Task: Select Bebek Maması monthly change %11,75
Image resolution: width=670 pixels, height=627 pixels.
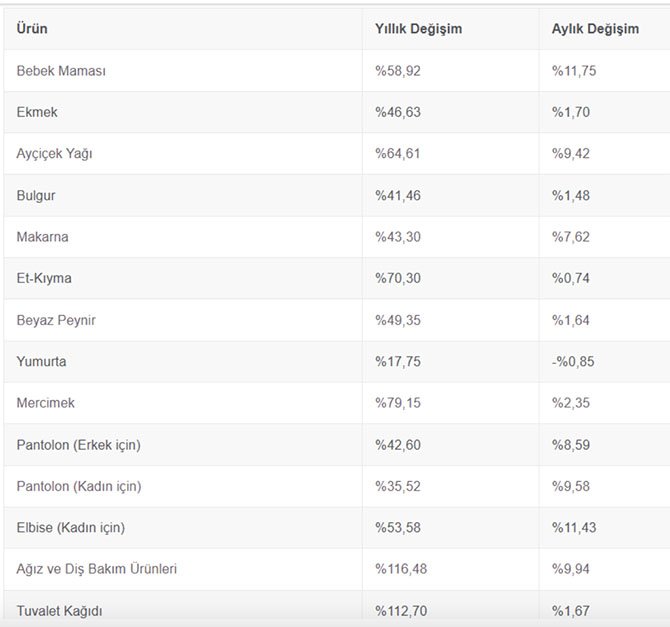Action: click(x=574, y=71)
